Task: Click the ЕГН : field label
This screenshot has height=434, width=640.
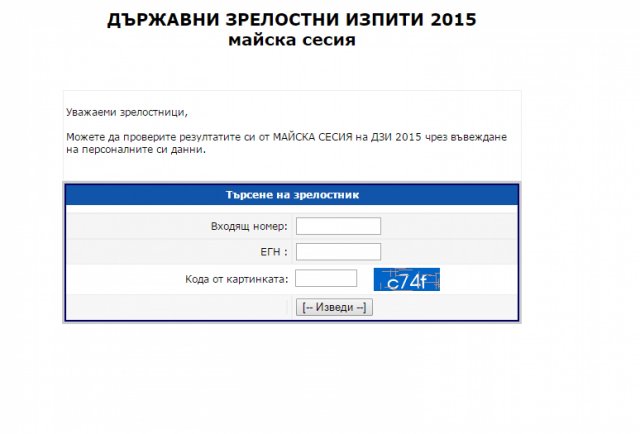Action: (274, 252)
